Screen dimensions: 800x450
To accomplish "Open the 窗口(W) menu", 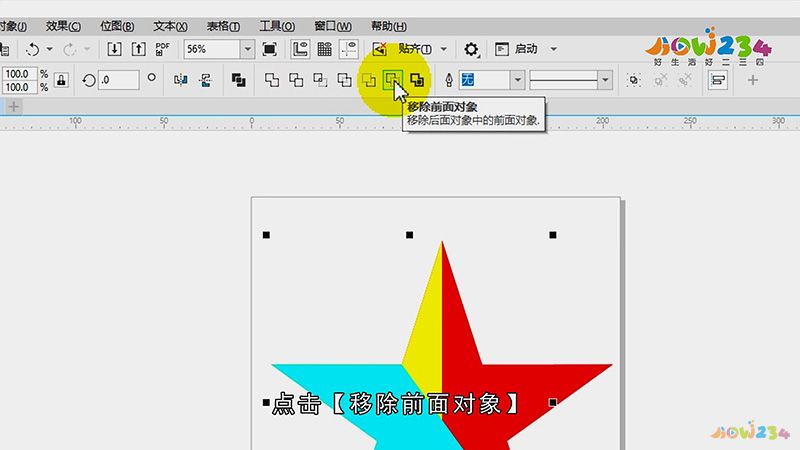I will [333, 26].
